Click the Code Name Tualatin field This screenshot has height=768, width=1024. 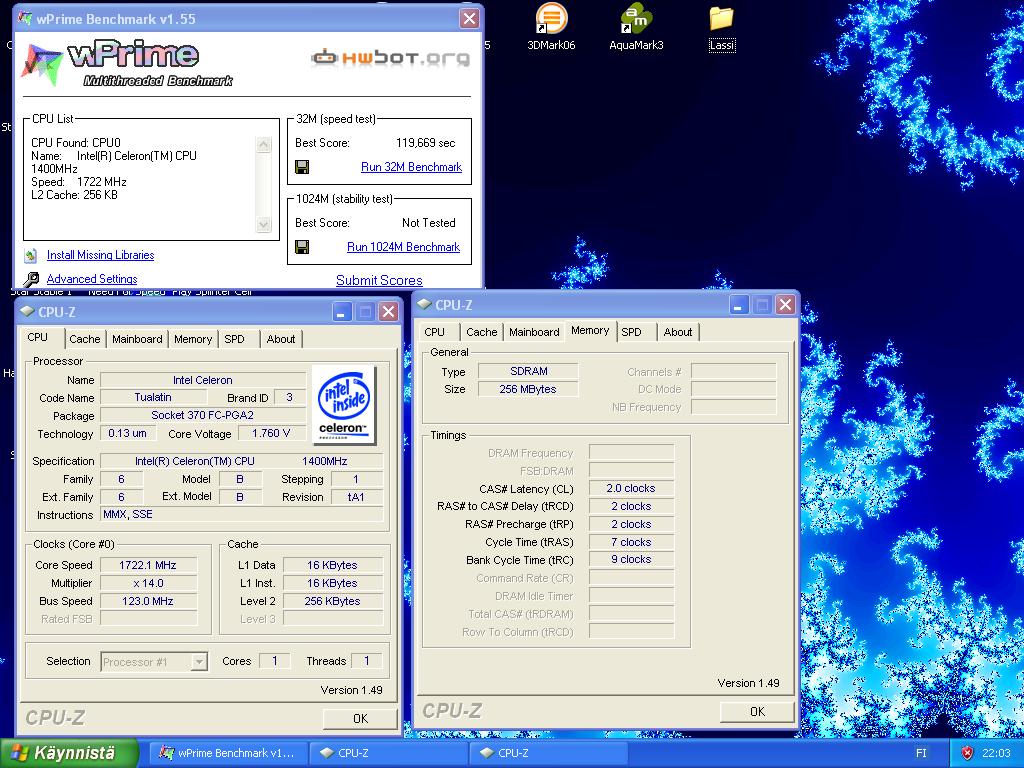(153, 398)
